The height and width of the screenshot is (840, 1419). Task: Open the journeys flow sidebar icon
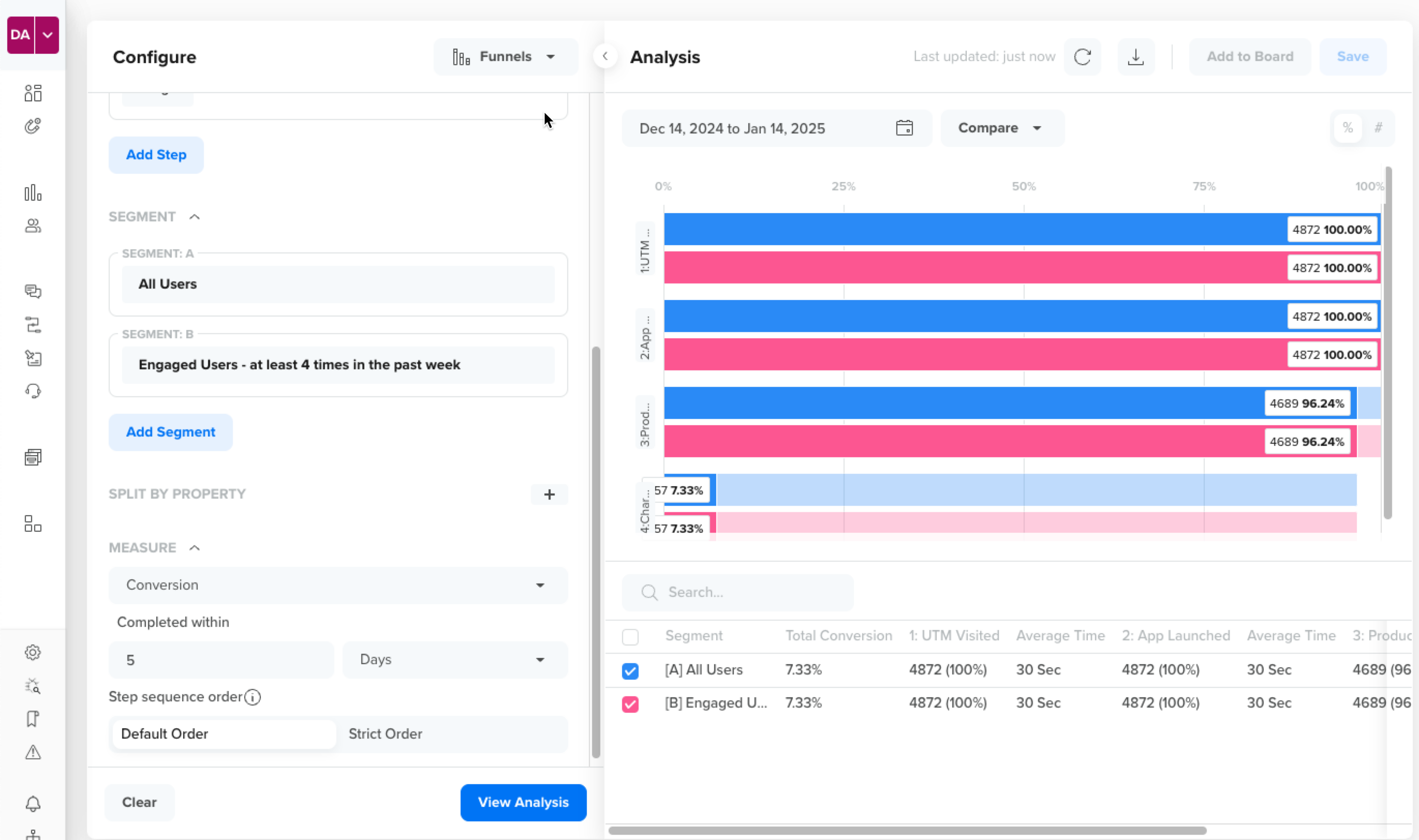coord(33,325)
